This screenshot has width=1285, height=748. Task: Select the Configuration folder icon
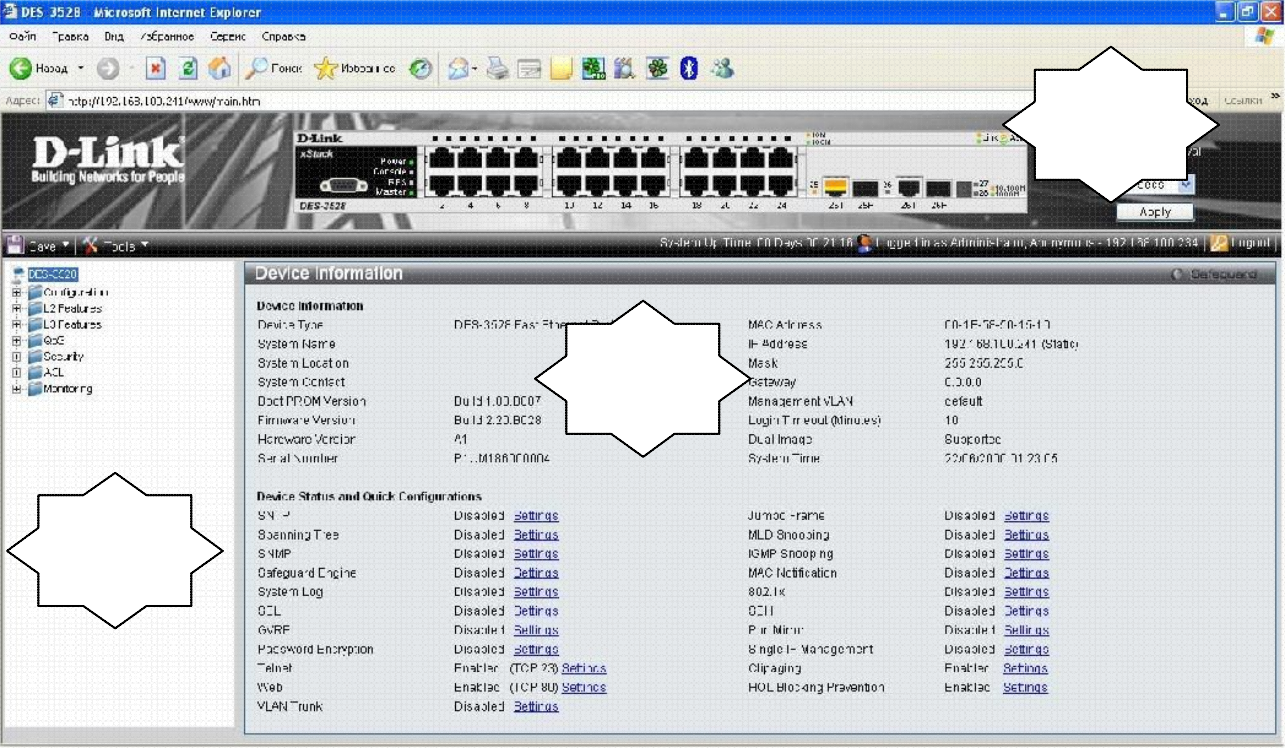(36, 292)
